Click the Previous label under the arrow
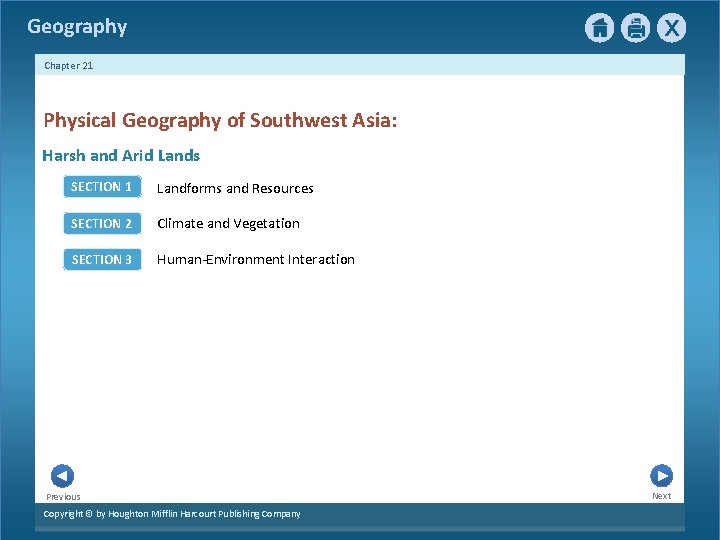Viewport: 720px width, 540px height. pos(63,497)
